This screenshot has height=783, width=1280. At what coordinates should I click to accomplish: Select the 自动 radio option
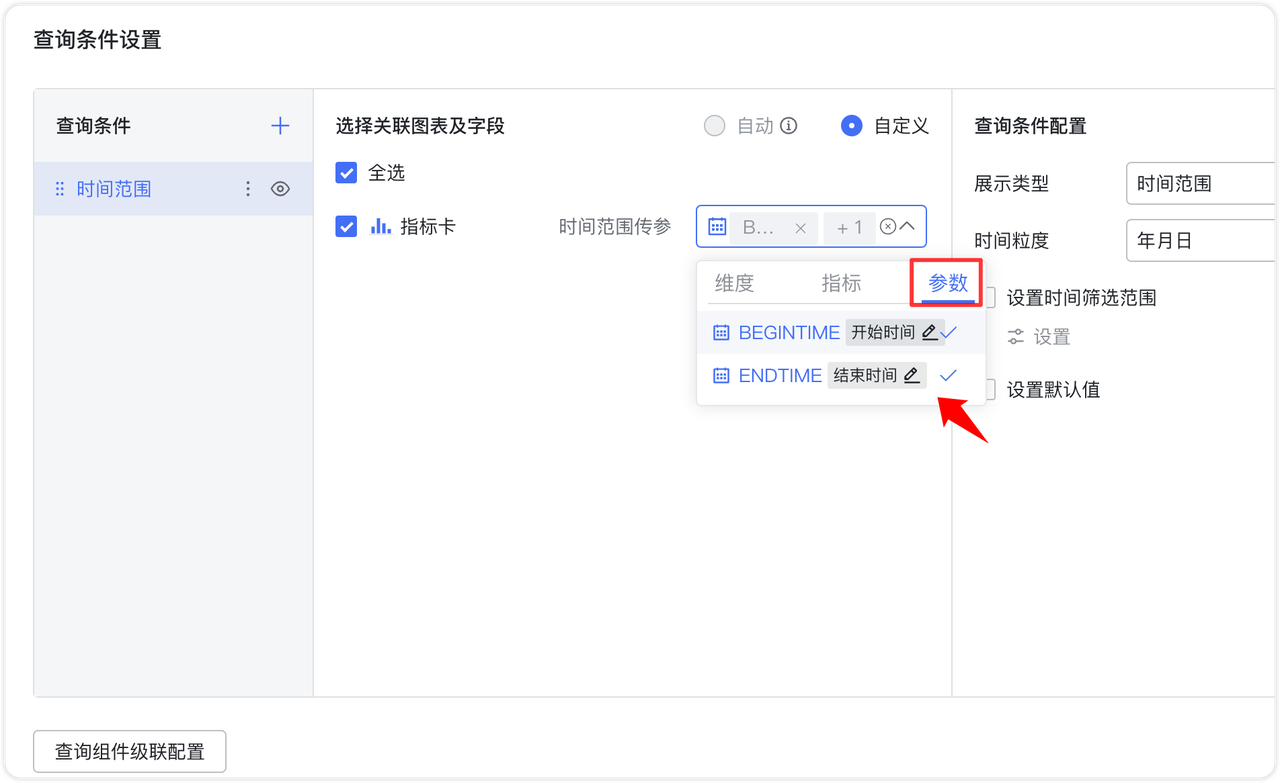click(x=714, y=126)
